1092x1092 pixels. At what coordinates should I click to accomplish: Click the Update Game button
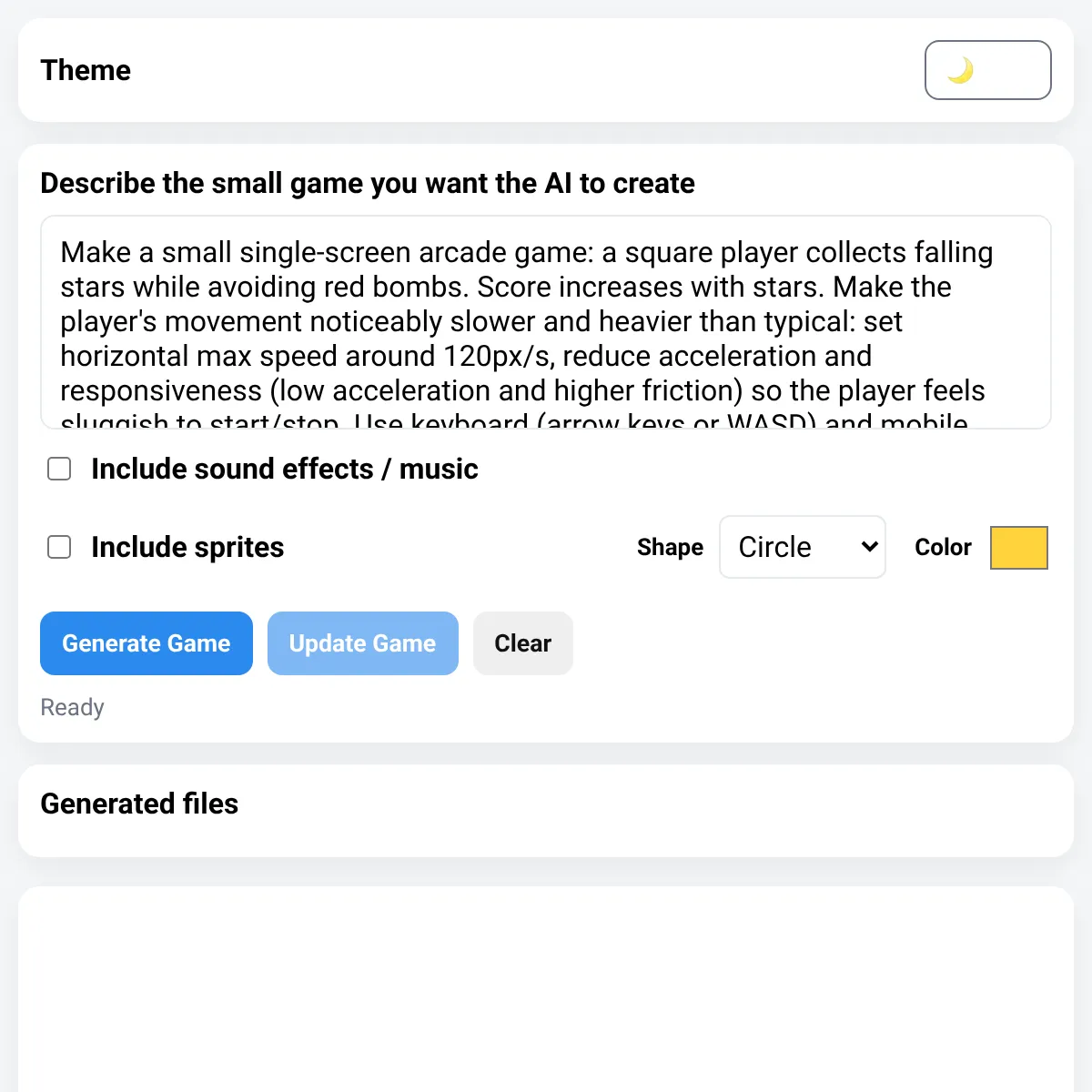click(363, 643)
